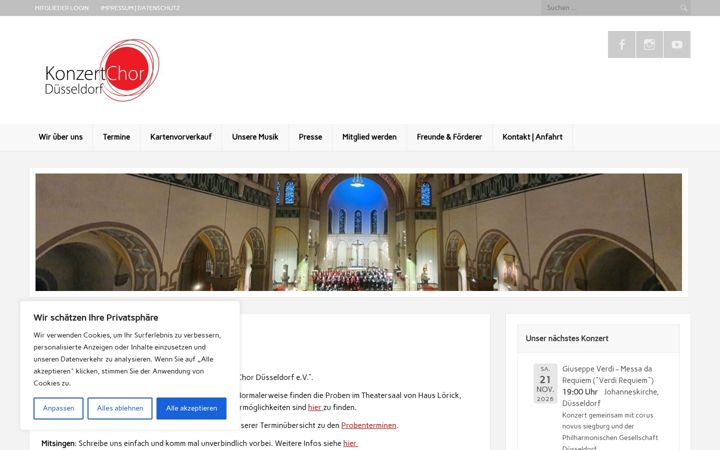
Task: Open Mitglied werden page
Action: 369,137
